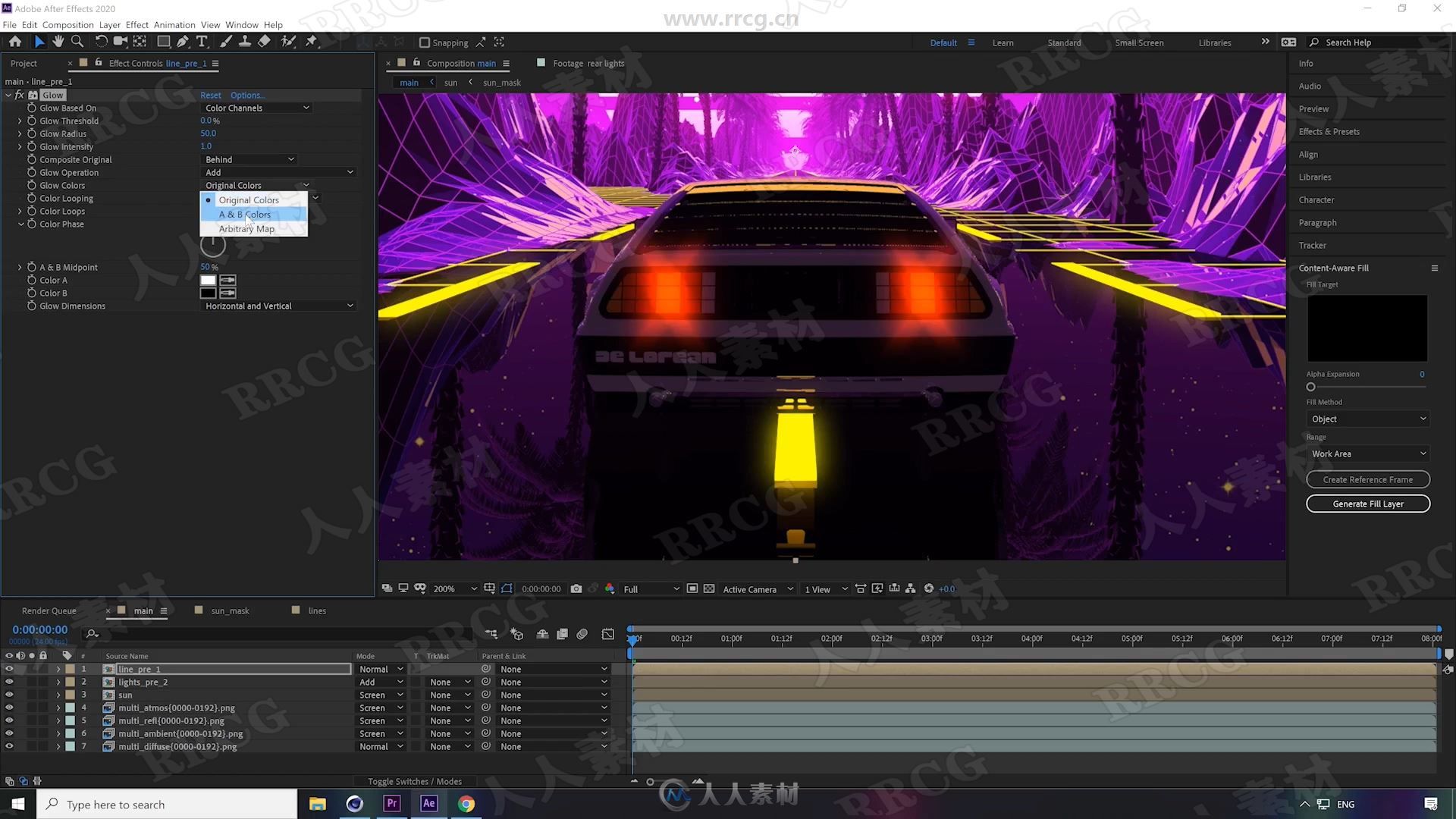The width and height of the screenshot is (1456, 819).
Task: Choose Arbitrary Map option
Action: (x=254, y=229)
